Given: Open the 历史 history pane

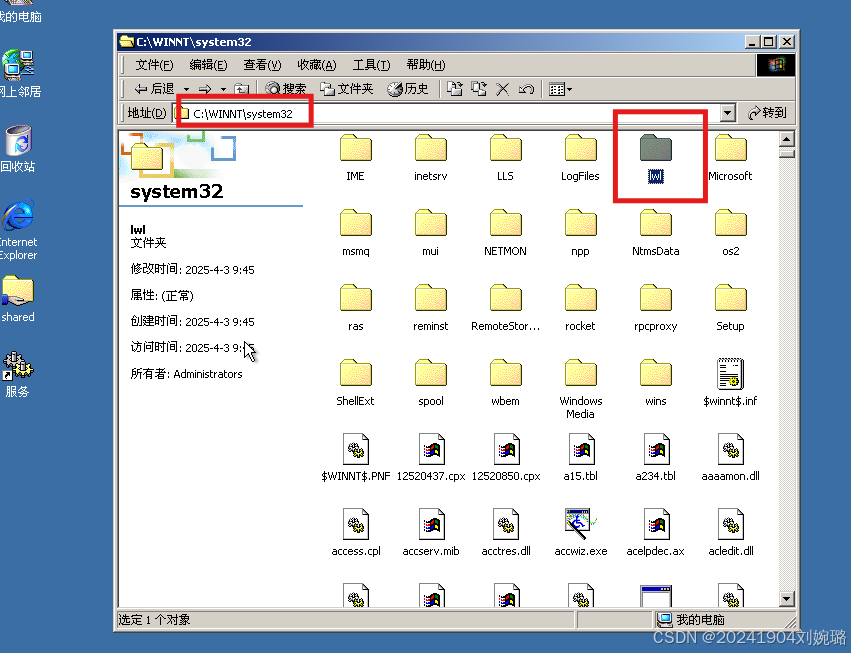Looking at the screenshot, I should click(408, 89).
